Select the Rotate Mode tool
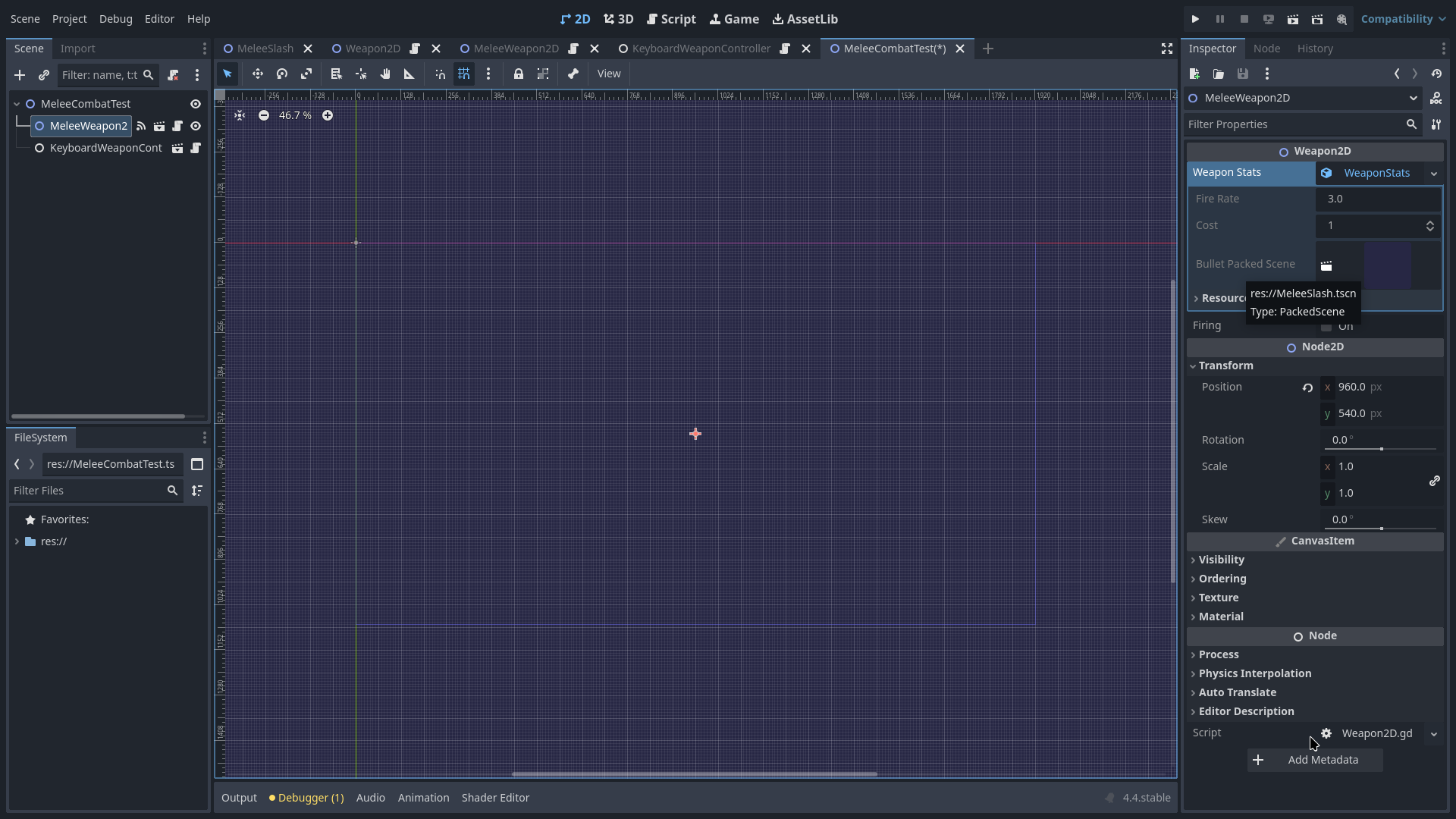This screenshot has width=1456, height=819. [282, 74]
